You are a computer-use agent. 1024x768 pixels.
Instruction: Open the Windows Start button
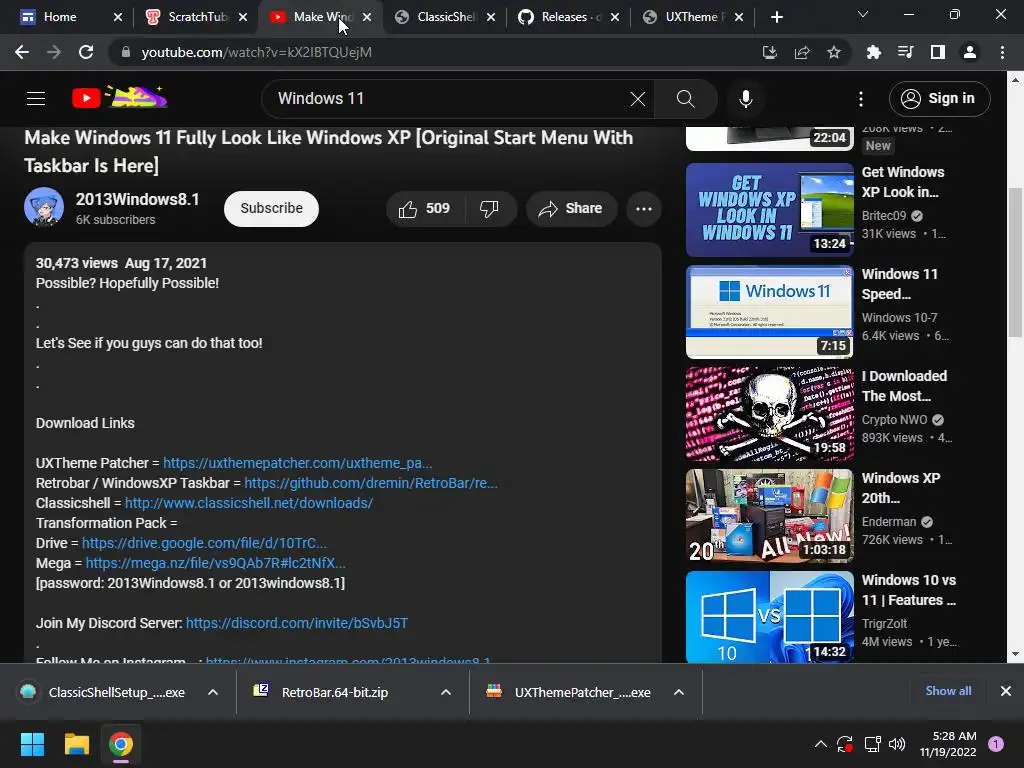(x=32, y=744)
